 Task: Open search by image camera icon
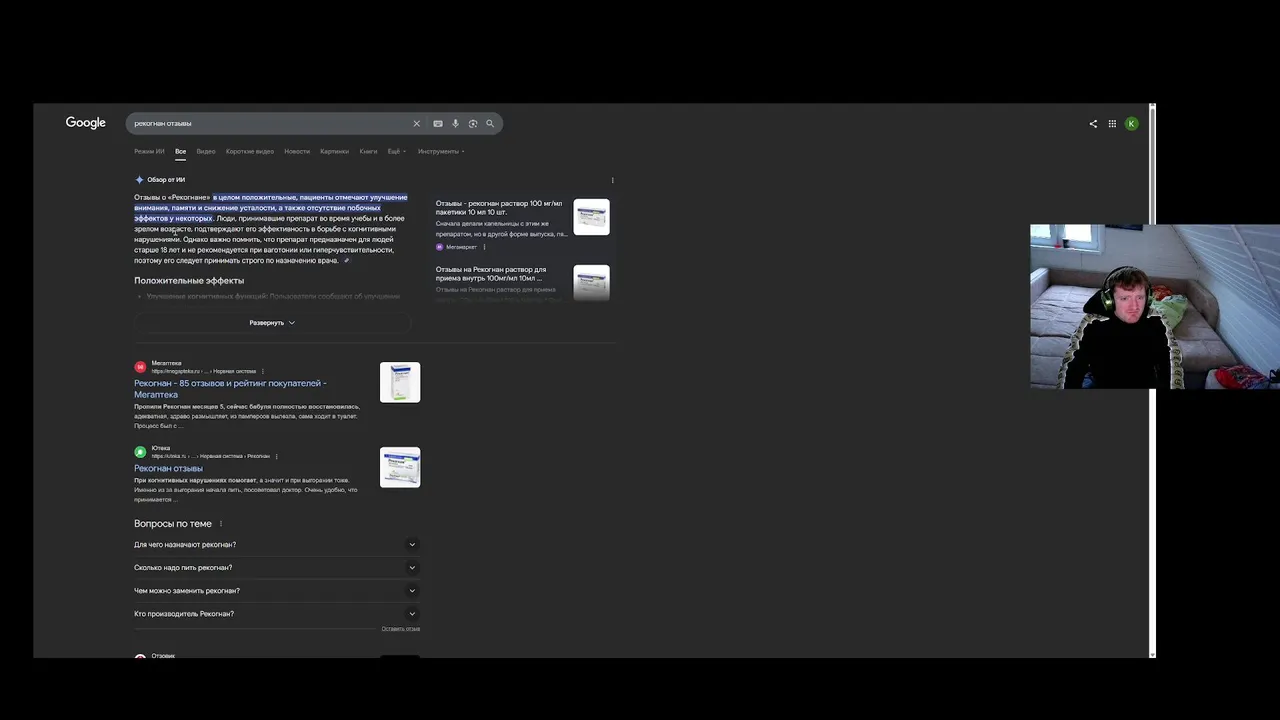point(473,124)
